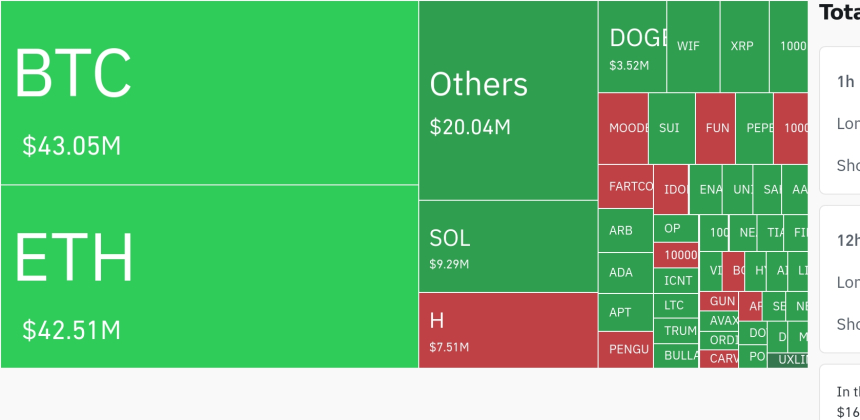Select the red H $7.51M tile
Image resolution: width=860 pixels, height=420 pixels.
pyautogui.click(x=508, y=330)
